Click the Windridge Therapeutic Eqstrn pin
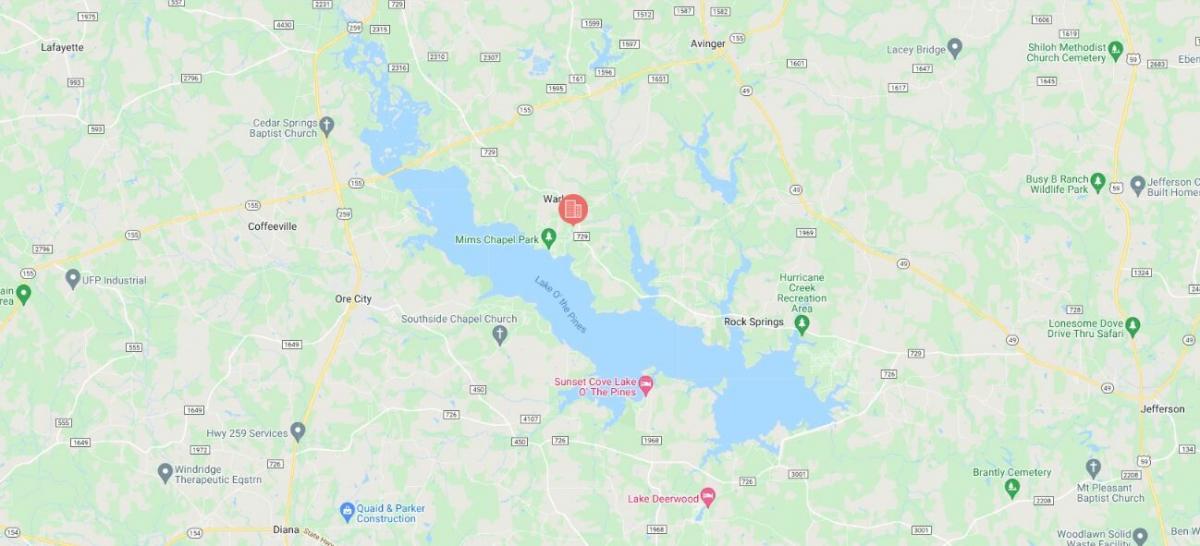Viewport: 1200px width, 546px height. tap(165, 472)
